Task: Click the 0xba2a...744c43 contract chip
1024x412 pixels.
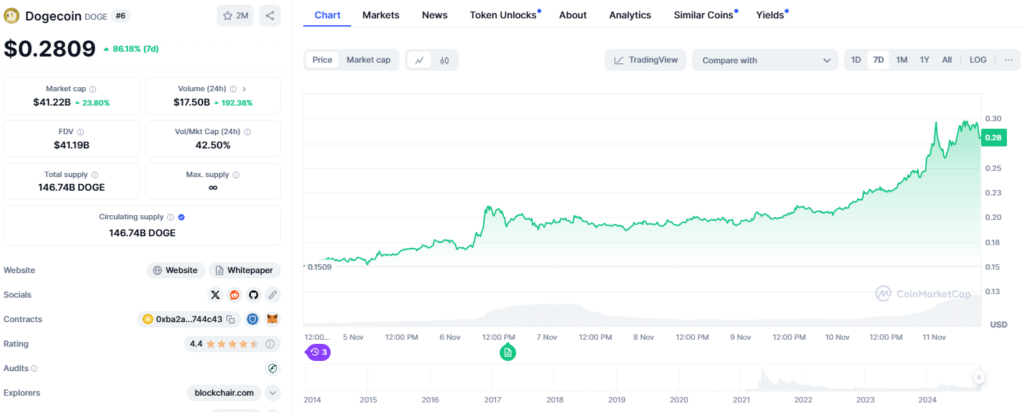Action: 189,319
